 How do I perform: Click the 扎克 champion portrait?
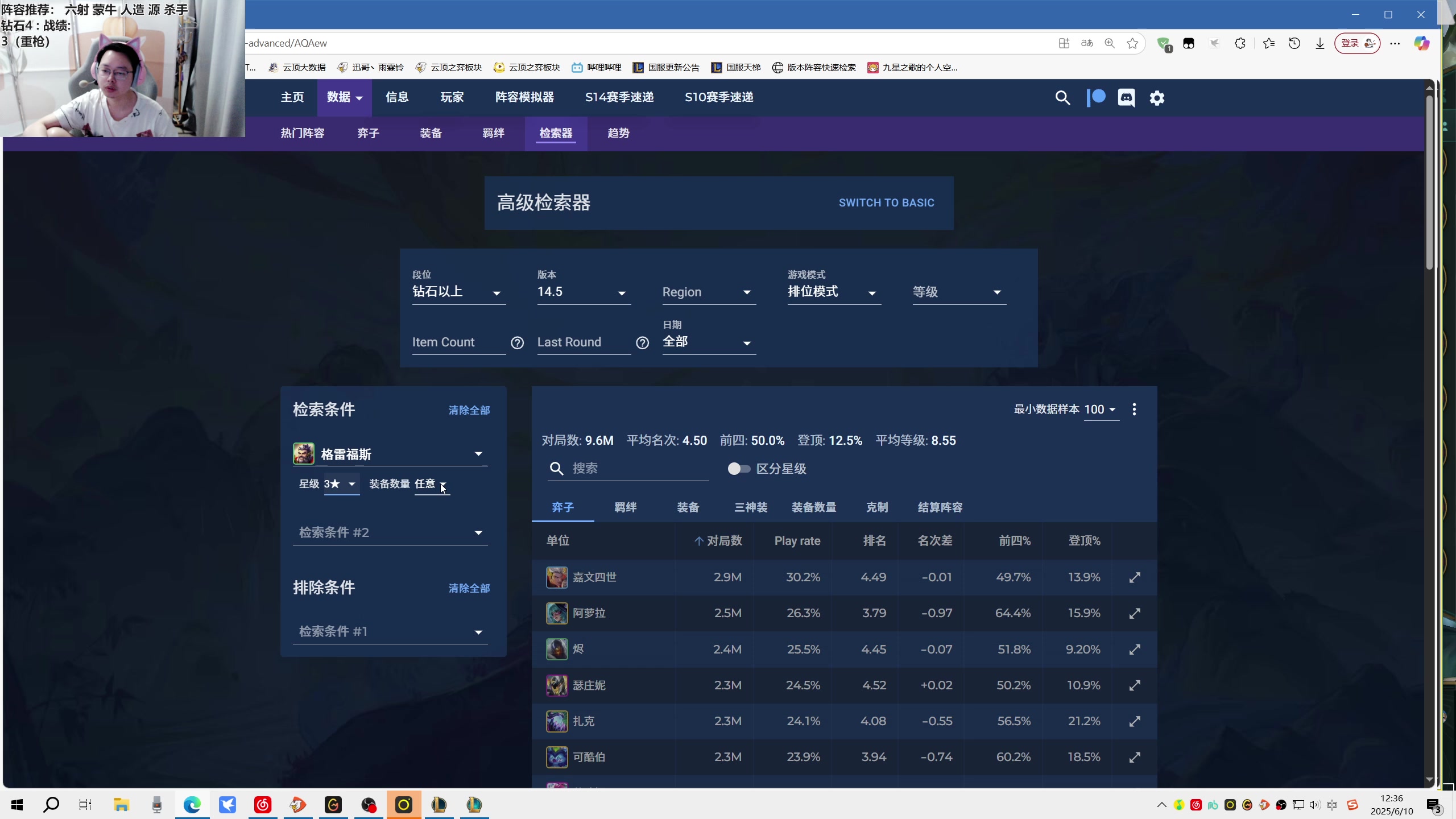(557, 721)
